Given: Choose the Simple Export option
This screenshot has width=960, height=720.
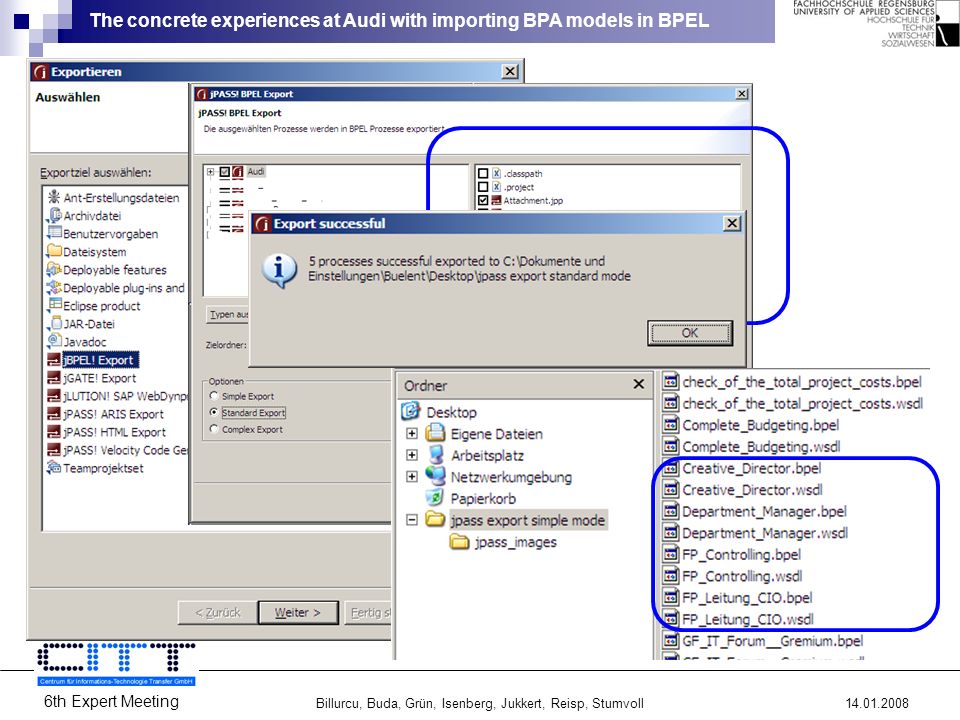Looking at the screenshot, I should click(214, 396).
